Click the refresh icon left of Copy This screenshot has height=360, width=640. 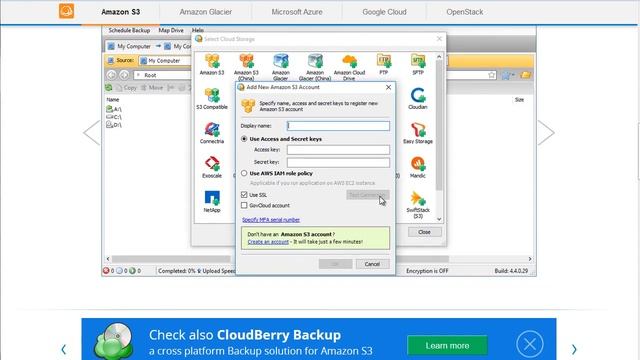tap(109, 87)
